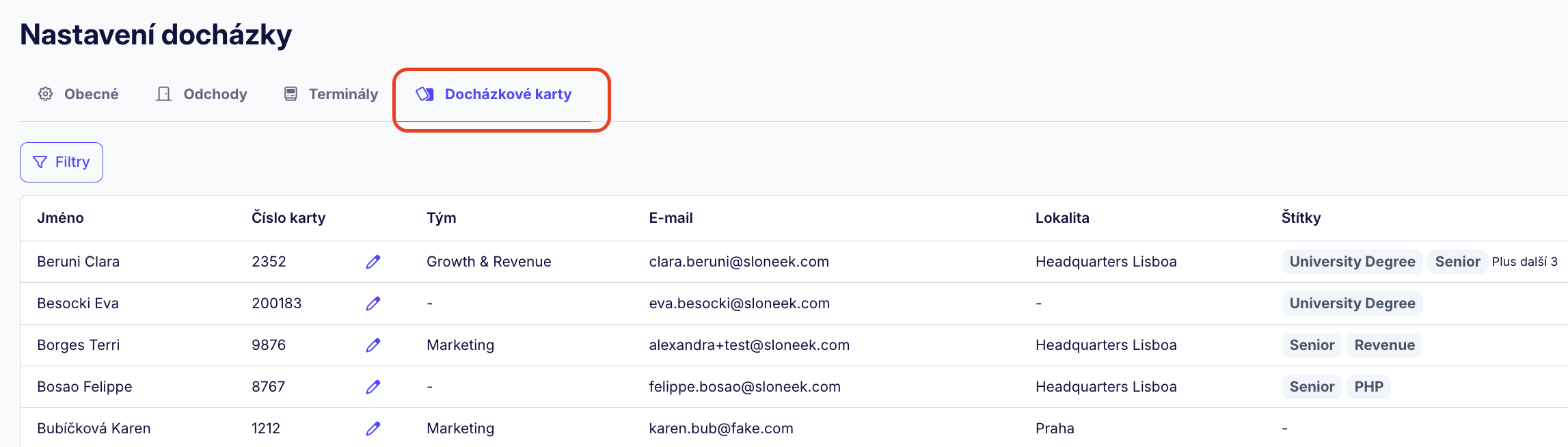Screen dimensions: 1568x447
Task: Edit Bubíčková Karen's card number 1212
Action: tap(373, 429)
